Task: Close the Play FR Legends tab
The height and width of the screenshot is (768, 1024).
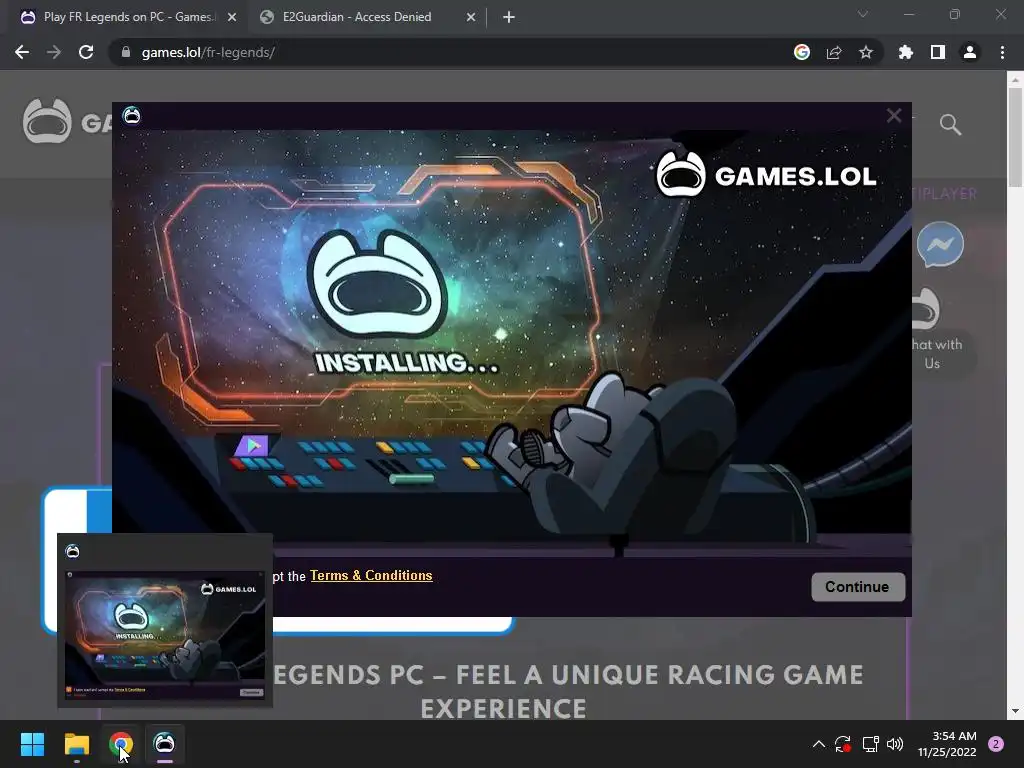Action: point(232,17)
